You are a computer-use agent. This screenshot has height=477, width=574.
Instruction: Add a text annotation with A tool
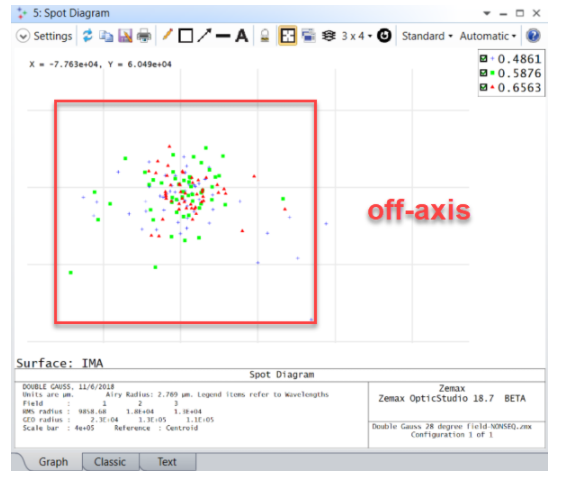(x=242, y=36)
